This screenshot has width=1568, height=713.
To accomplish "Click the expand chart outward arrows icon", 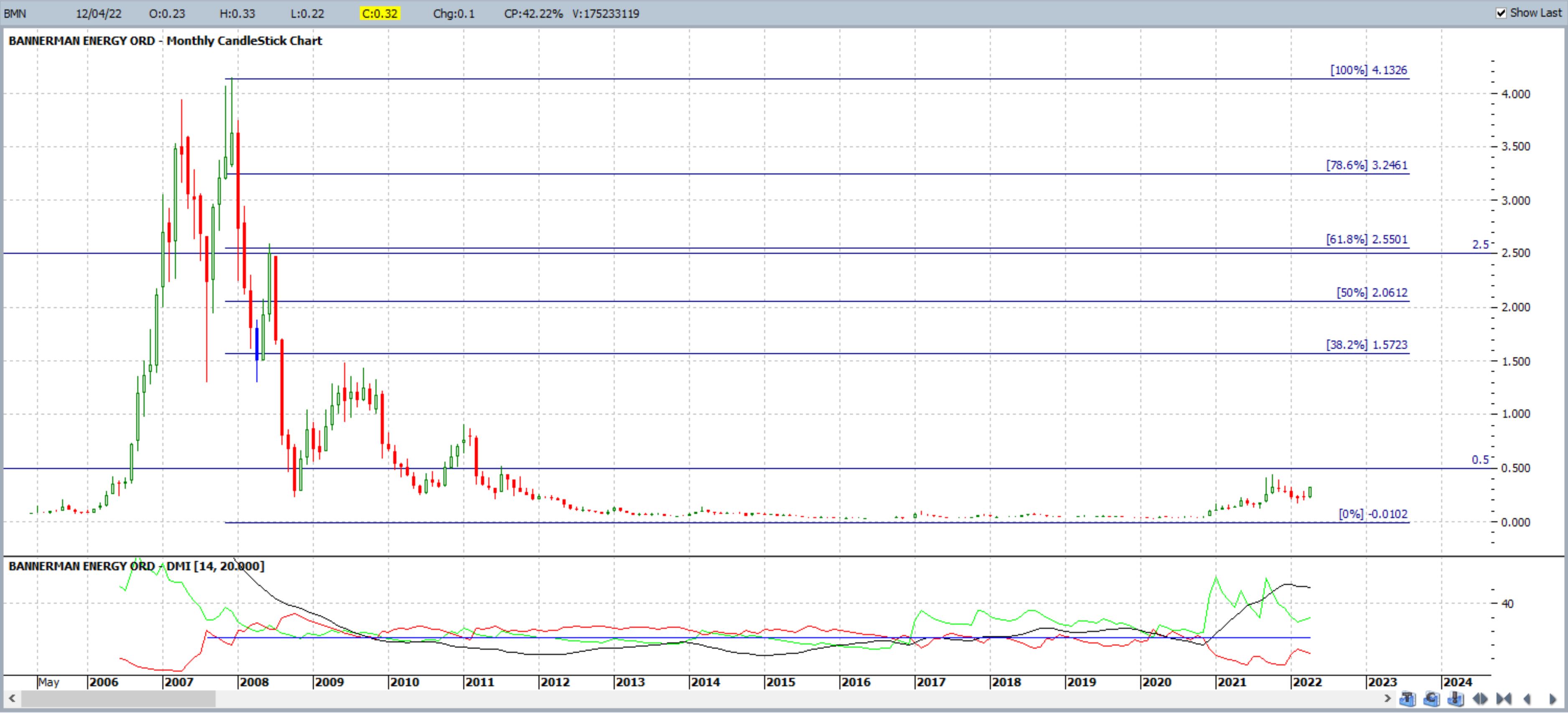I will (x=1480, y=699).
